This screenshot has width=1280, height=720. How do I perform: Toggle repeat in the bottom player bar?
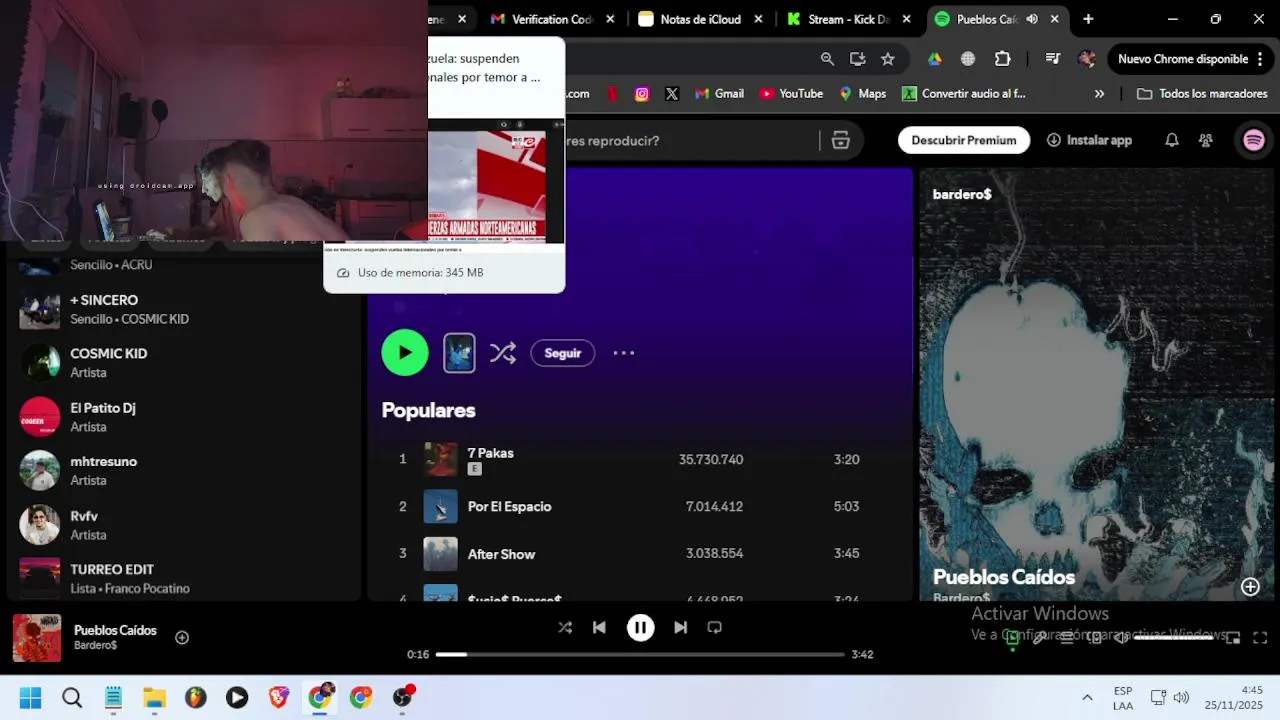point(714,627)
